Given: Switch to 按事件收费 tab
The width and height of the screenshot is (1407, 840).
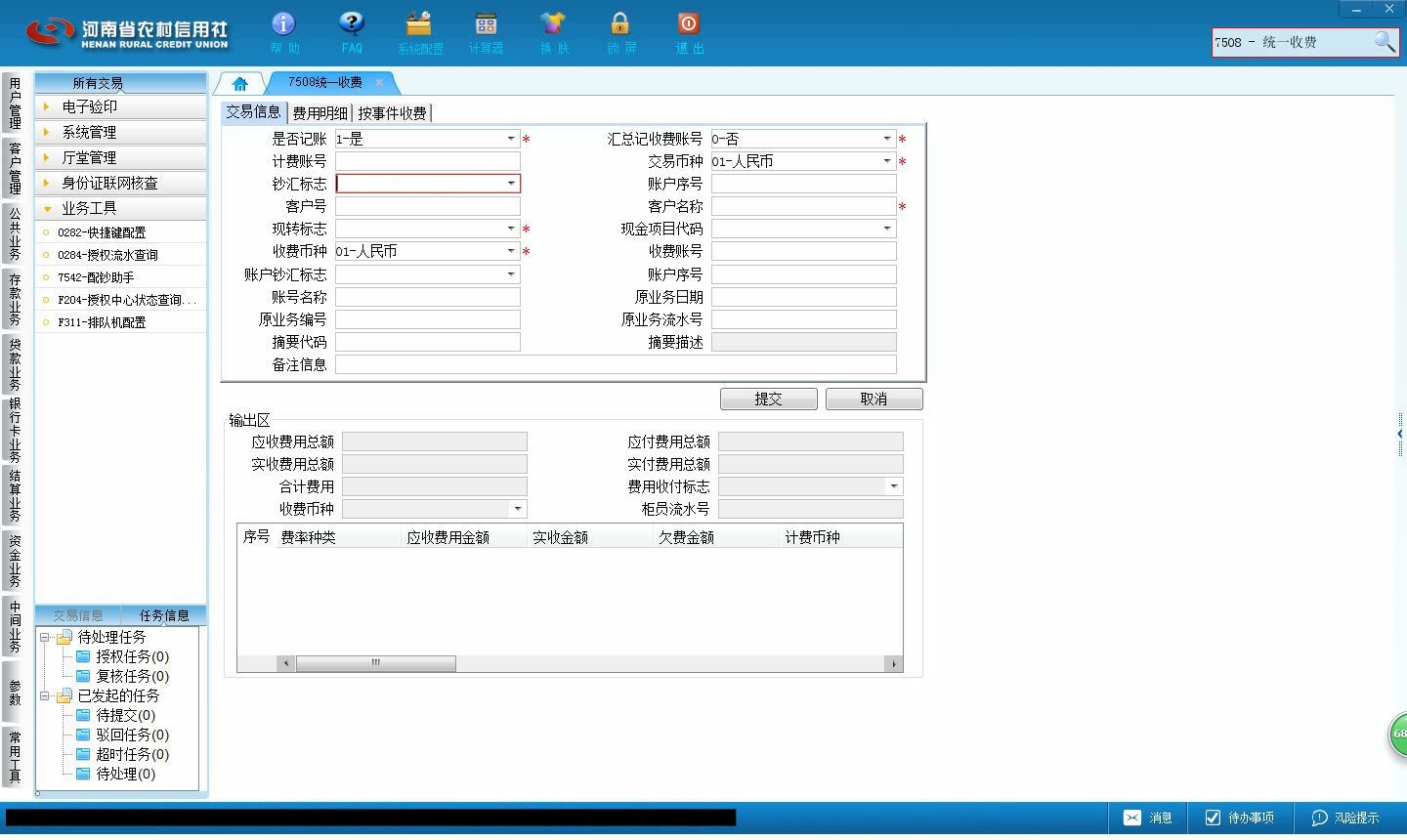Looking at the screenshot, I should 392,113.
